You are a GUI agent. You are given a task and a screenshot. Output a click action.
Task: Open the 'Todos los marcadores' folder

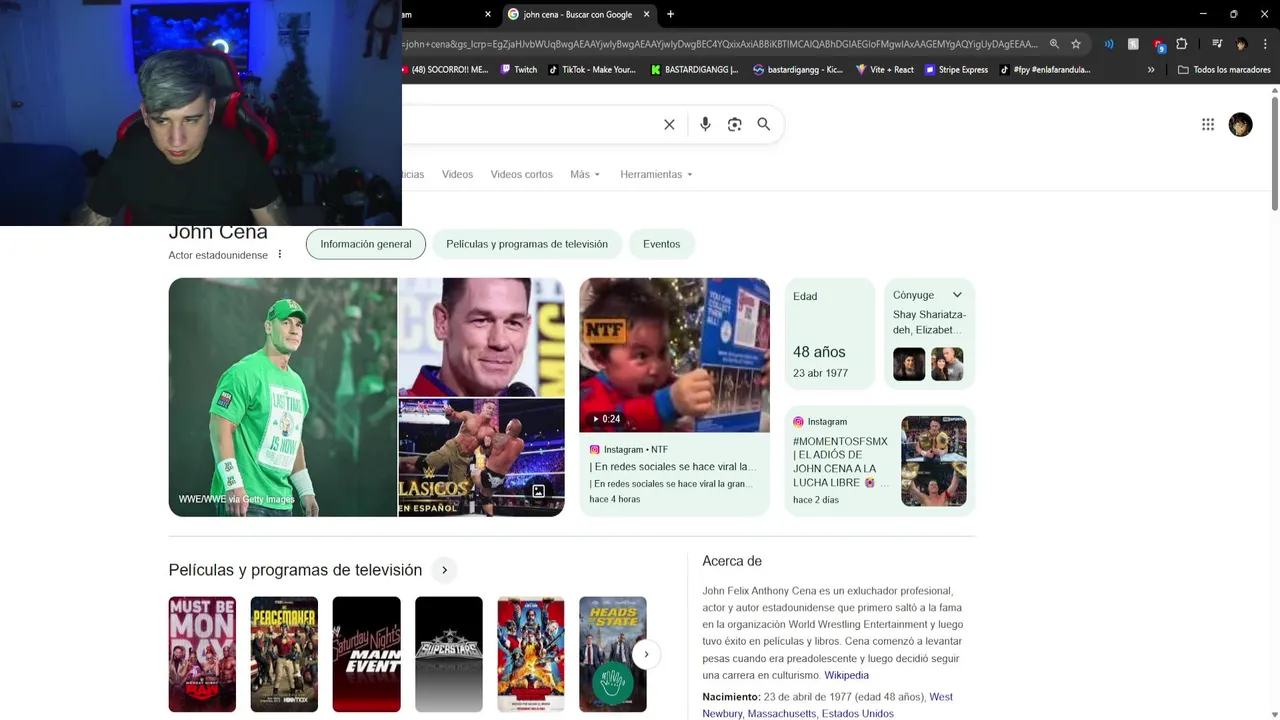point(1224,70)
